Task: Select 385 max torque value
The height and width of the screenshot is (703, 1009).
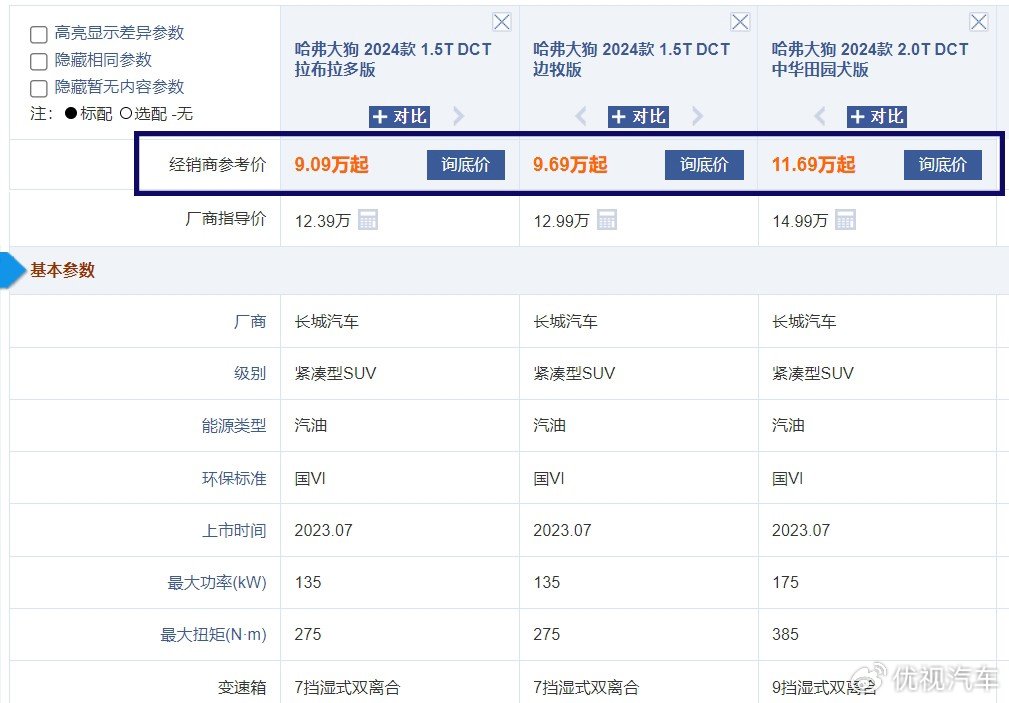Action: (x=785, y=635)
